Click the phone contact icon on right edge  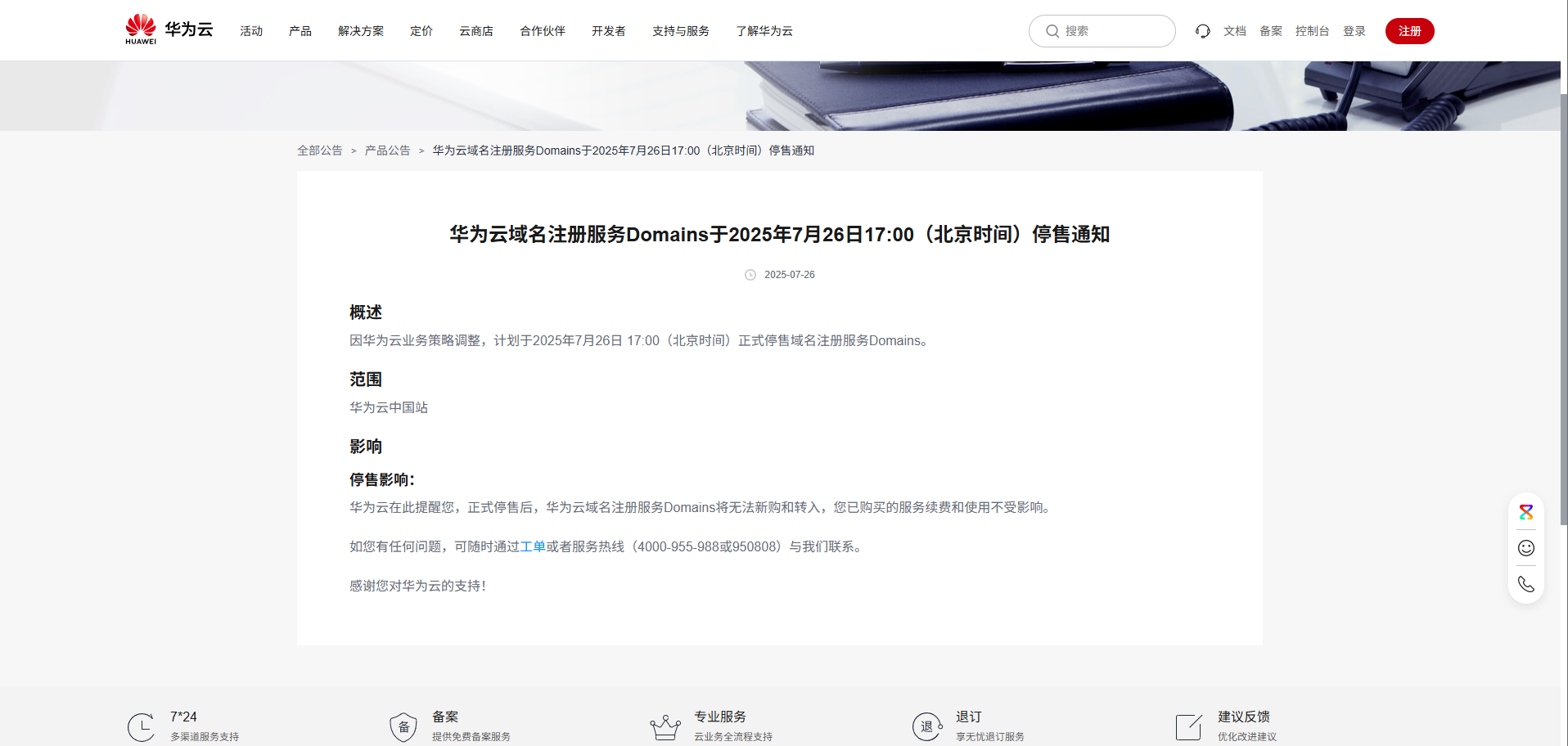pos(1525,584)
